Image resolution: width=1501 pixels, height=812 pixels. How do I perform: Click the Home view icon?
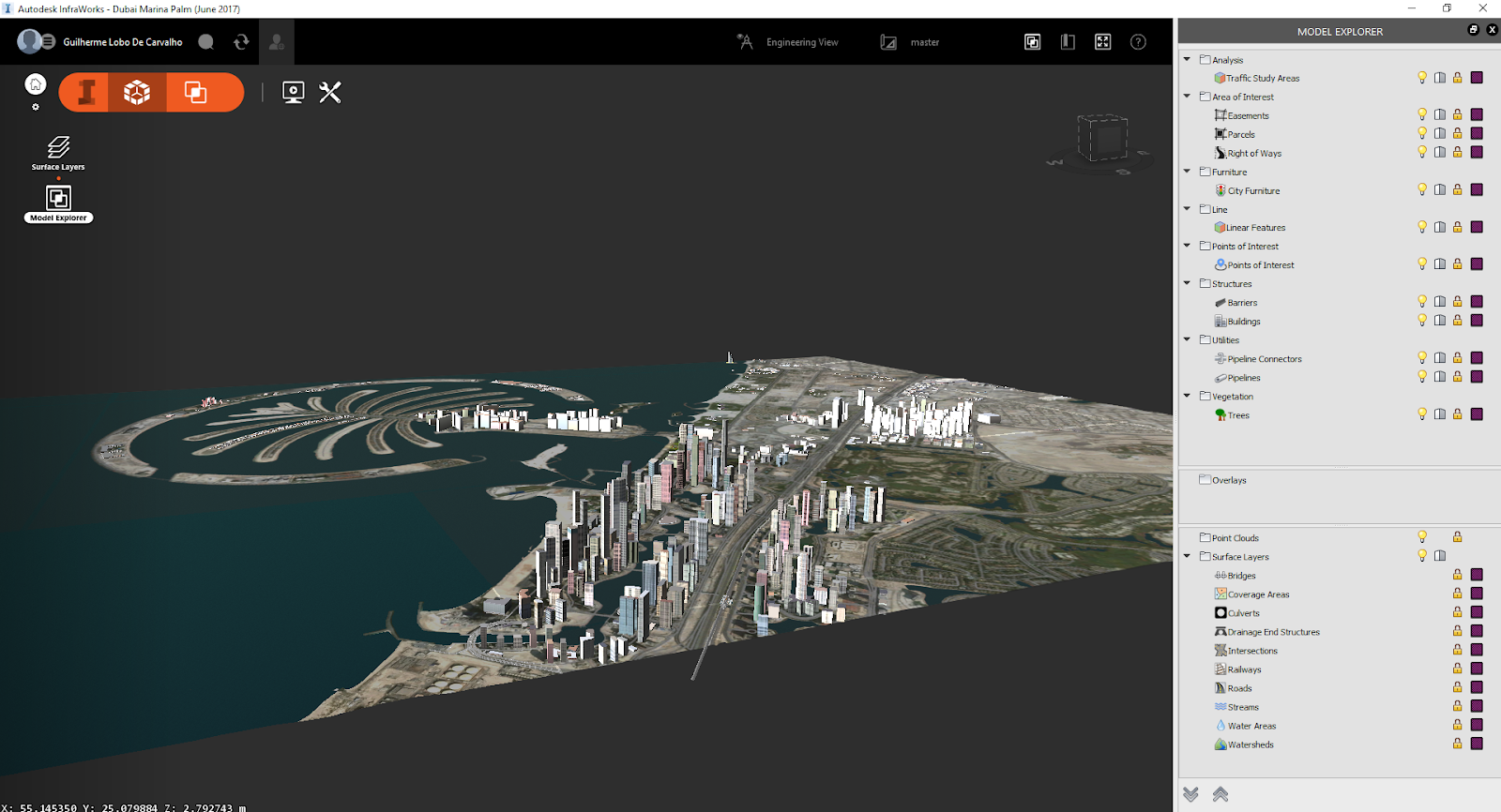tap(36, 84)
